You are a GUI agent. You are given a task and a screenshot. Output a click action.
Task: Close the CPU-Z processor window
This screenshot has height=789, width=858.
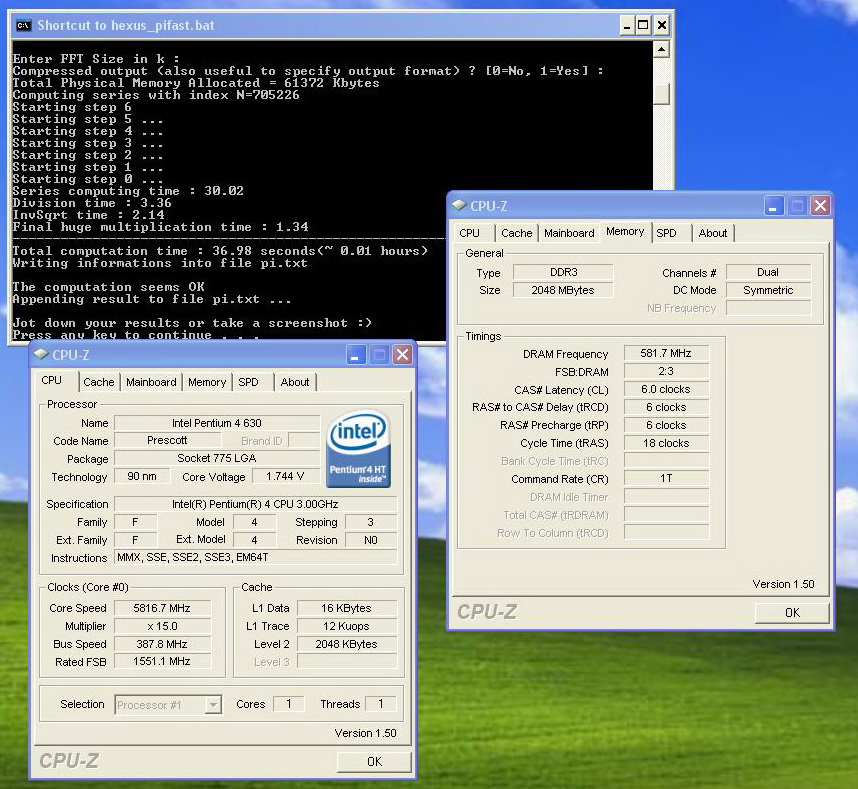[403, 355]
